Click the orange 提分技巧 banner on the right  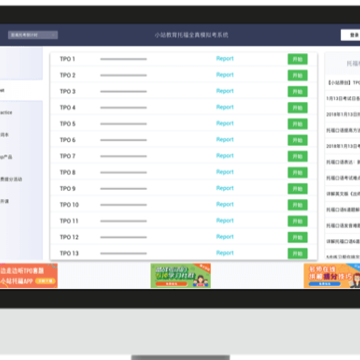332,276
